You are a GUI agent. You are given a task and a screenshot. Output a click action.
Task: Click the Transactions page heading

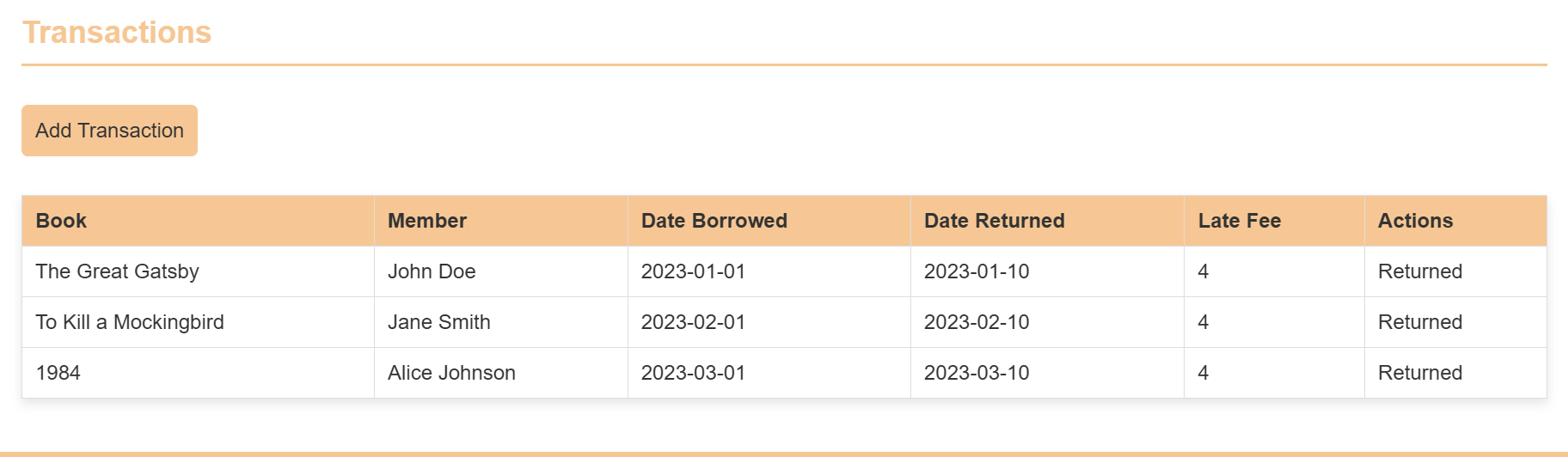point(117,33)
